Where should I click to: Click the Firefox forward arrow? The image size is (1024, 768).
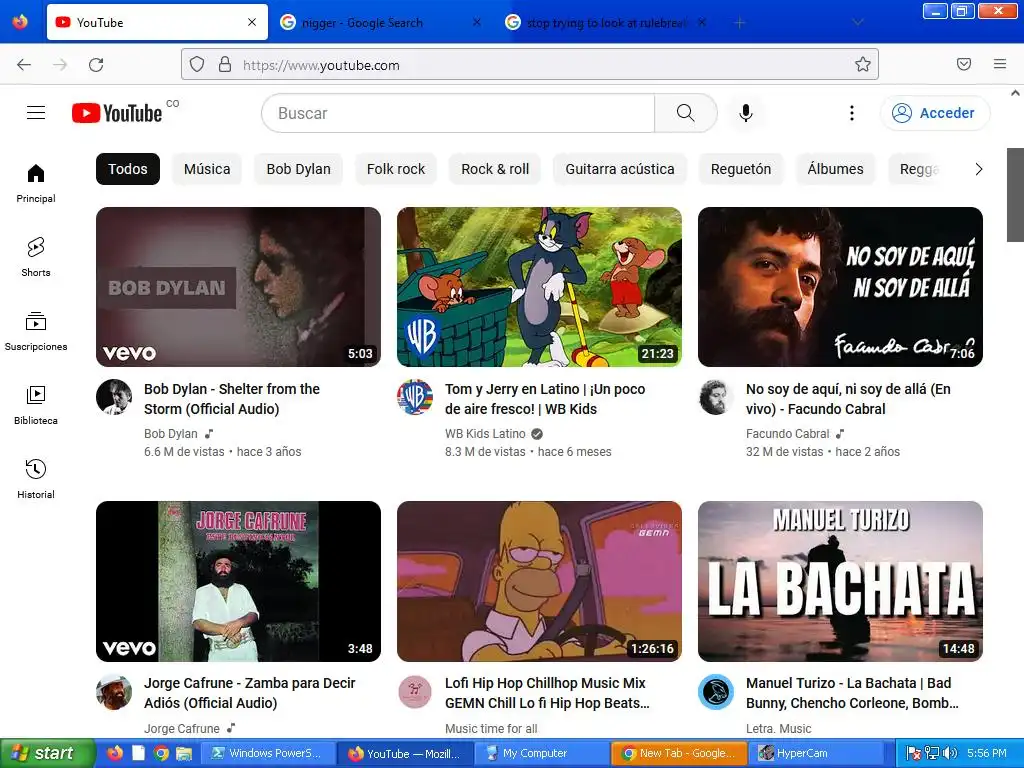(60, 65)
